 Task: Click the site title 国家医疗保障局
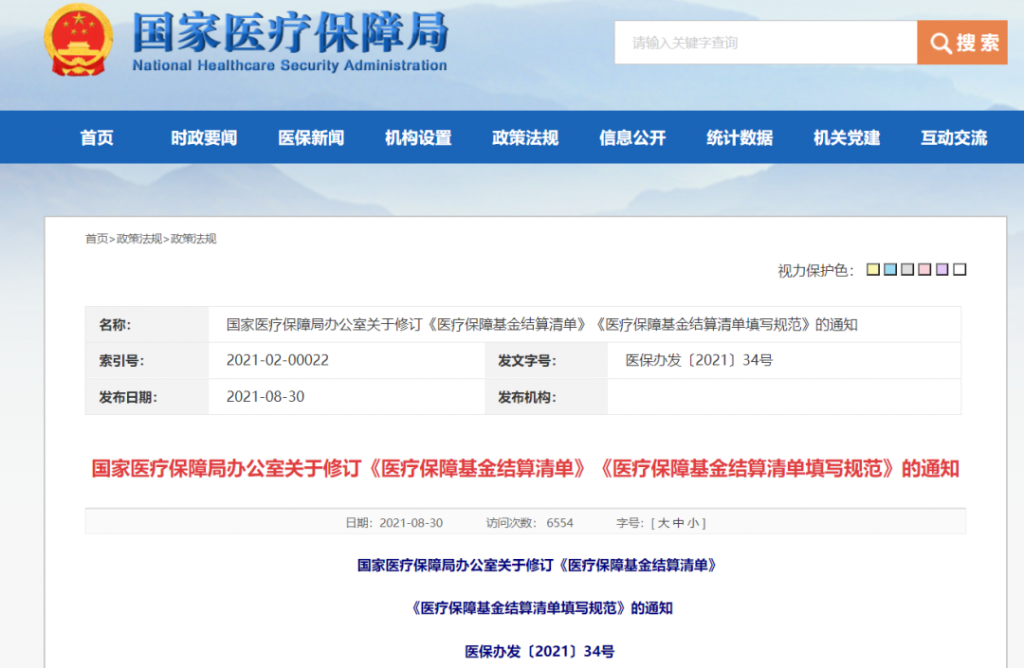[x=291, y=32]
